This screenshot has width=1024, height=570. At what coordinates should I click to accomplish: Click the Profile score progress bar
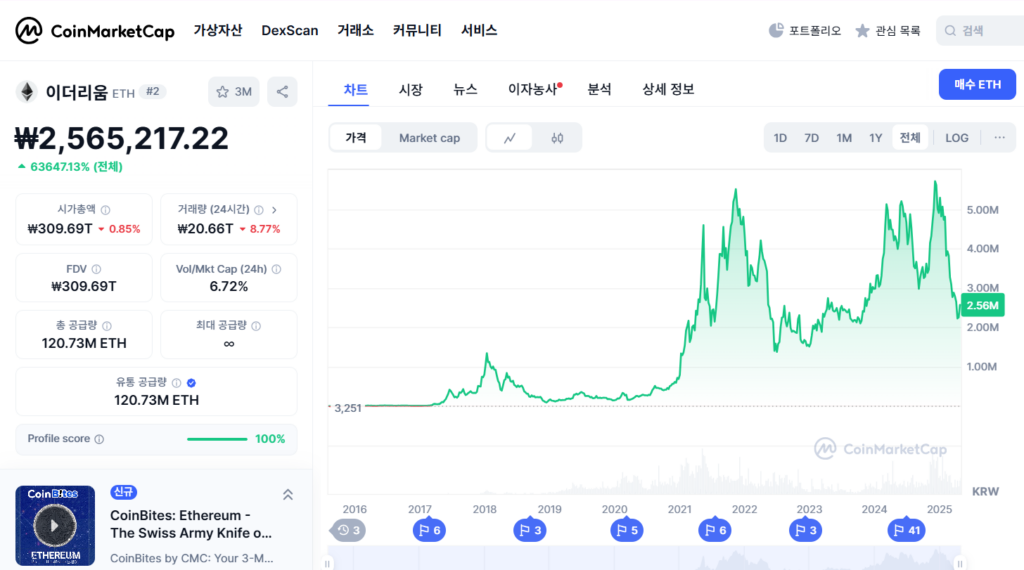coord(217,439)
